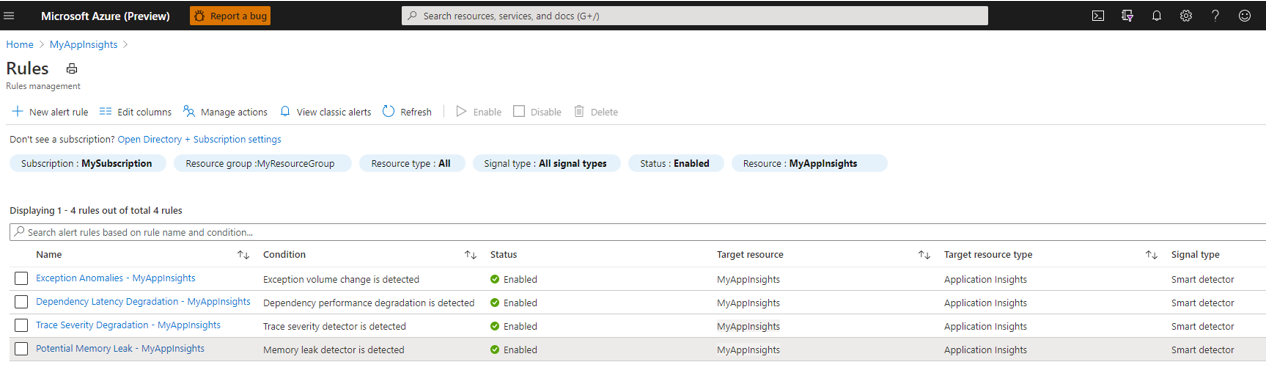The image size is (1266, 365).
Task: Click the Refresh toolbar command
Action: 407,112
